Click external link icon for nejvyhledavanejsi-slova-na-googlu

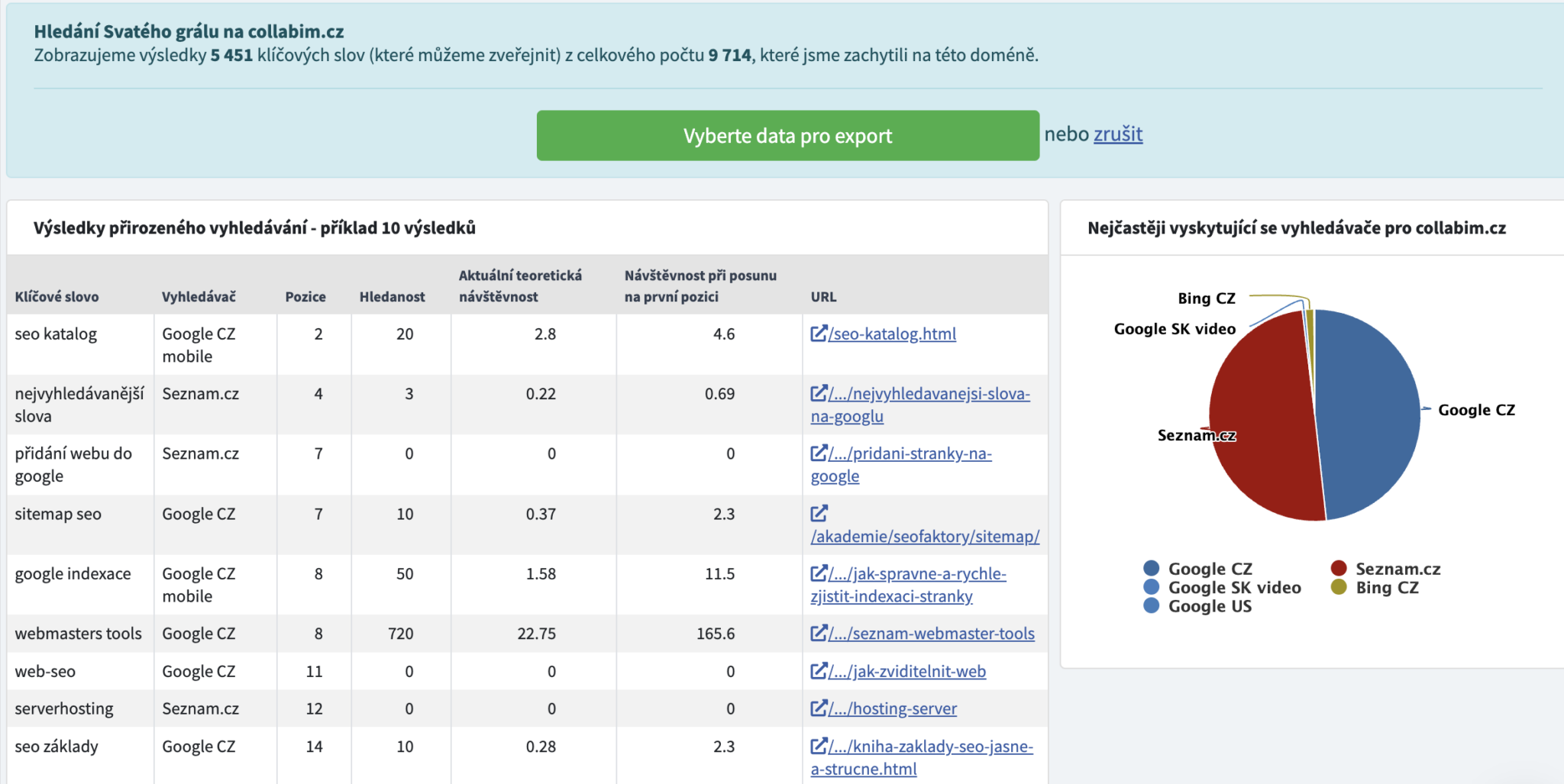point(819,393)
